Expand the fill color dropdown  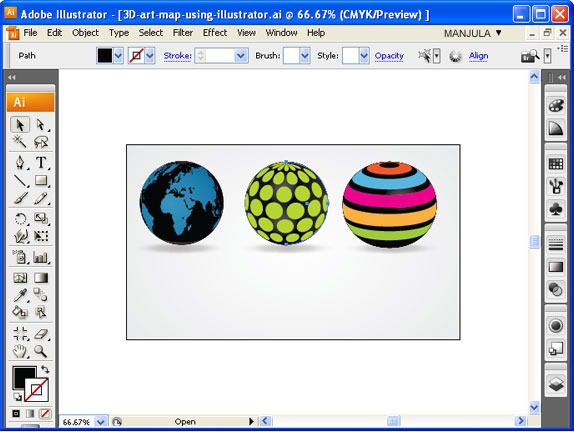point(118,56)
